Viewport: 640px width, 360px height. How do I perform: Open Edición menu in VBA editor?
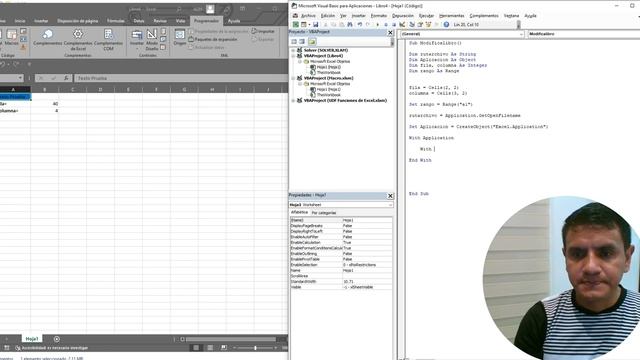(327, 16)
